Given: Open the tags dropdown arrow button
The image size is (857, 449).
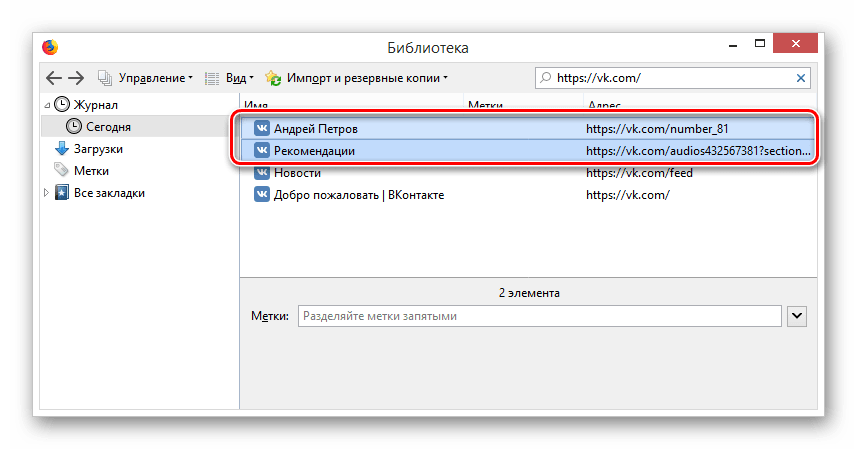Looking at the screenshot, I should (x=797, y=316).
